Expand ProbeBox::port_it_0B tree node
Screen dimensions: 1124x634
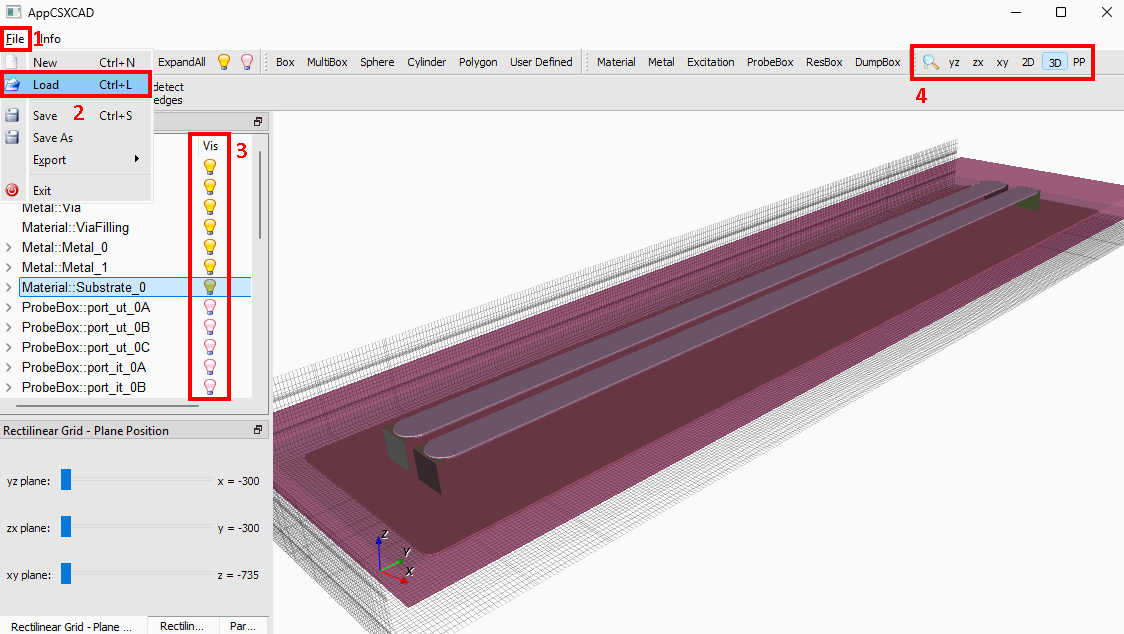coord(9,388)
